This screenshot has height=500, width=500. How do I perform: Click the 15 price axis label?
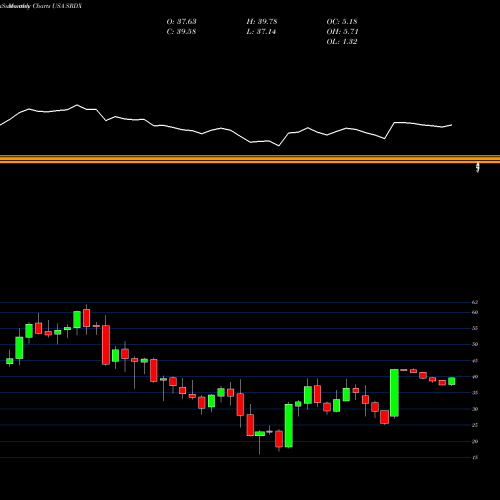click(x=475, y=457)
